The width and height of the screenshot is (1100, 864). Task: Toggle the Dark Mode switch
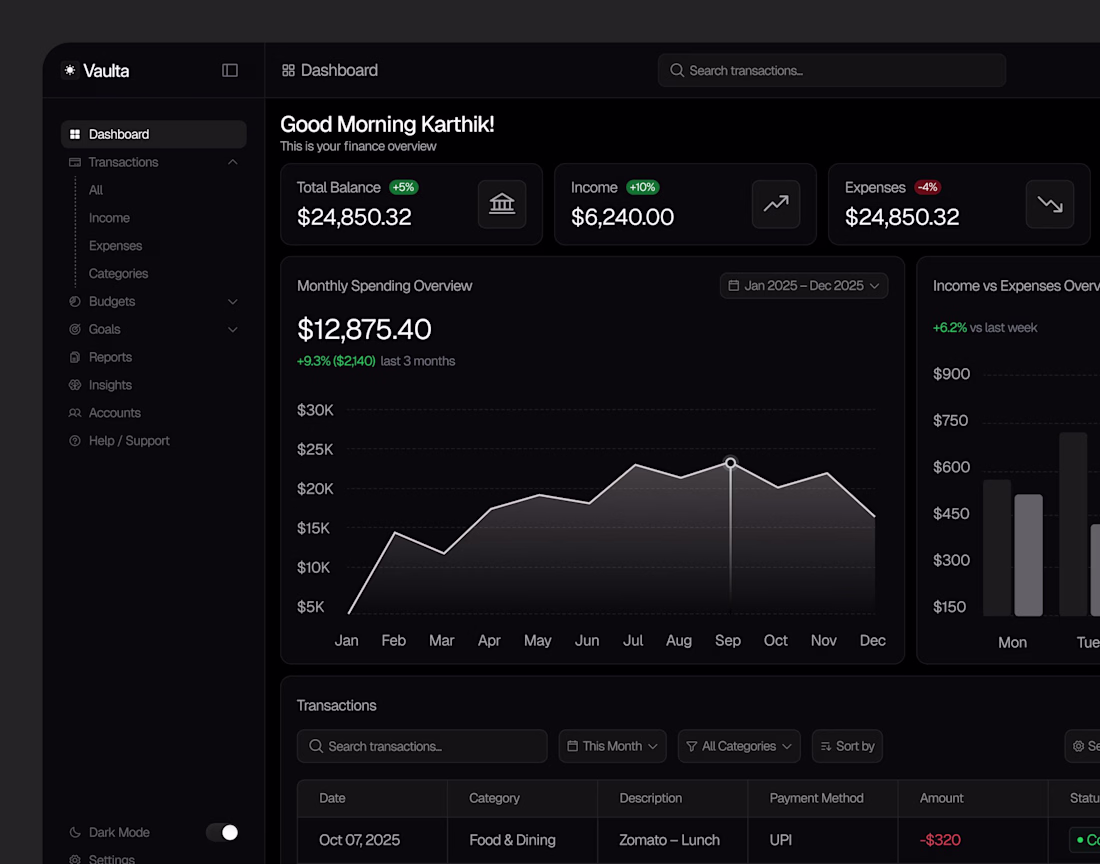coord(222,832)
